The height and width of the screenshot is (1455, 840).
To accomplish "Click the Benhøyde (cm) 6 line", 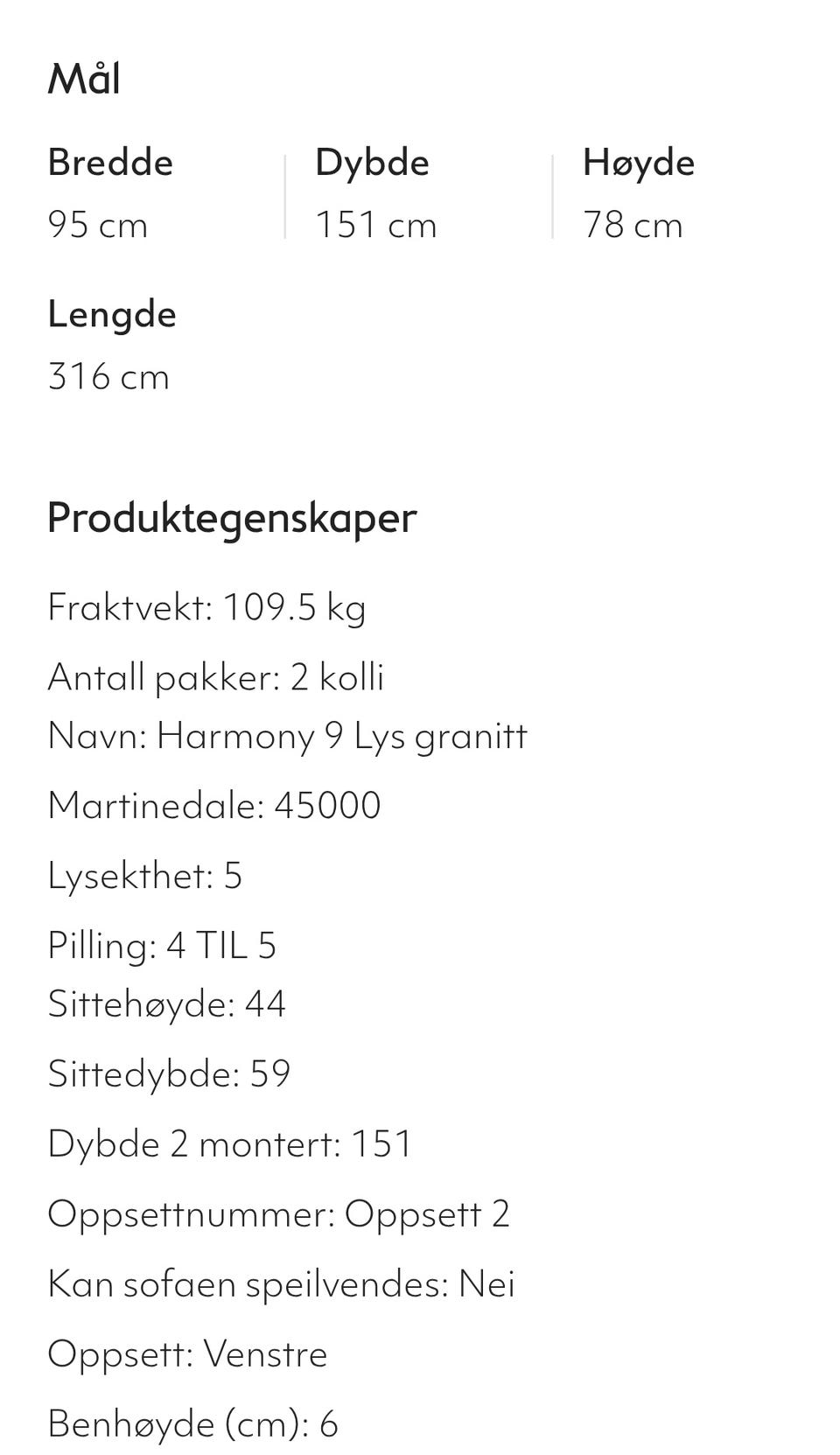I will pos(192,1424).
